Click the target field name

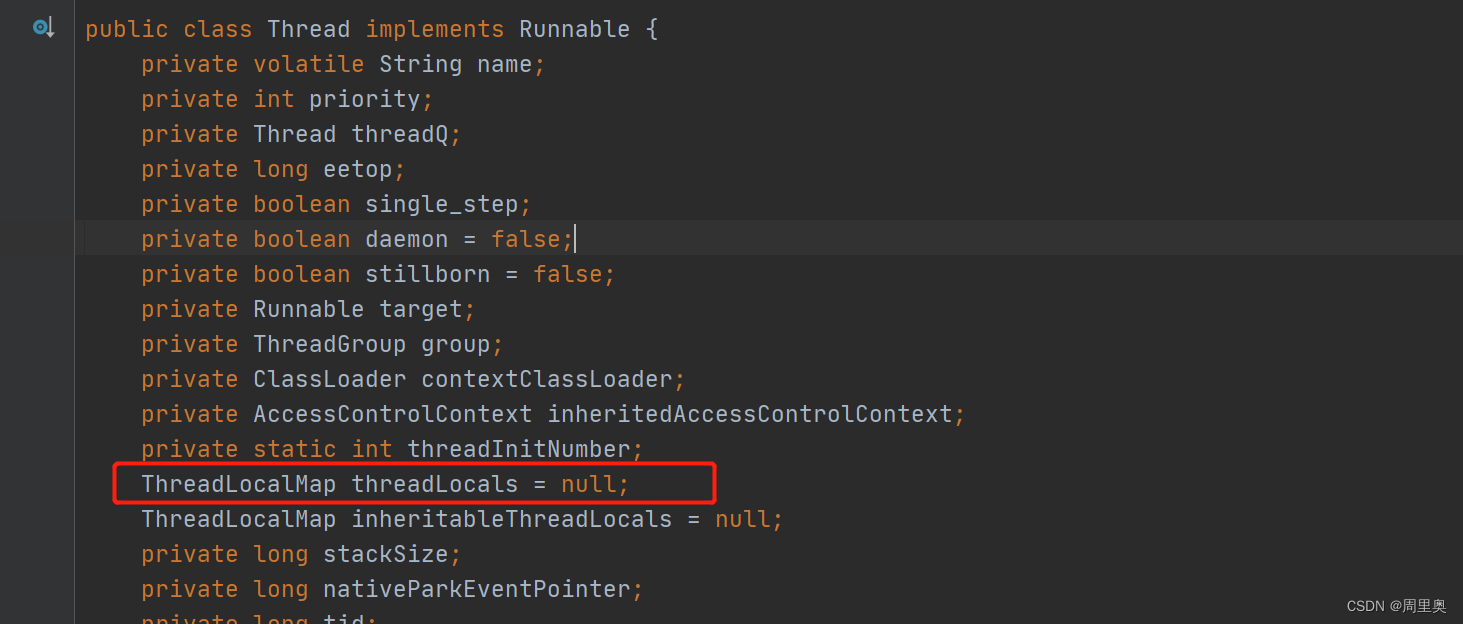(x=420, y=309)
